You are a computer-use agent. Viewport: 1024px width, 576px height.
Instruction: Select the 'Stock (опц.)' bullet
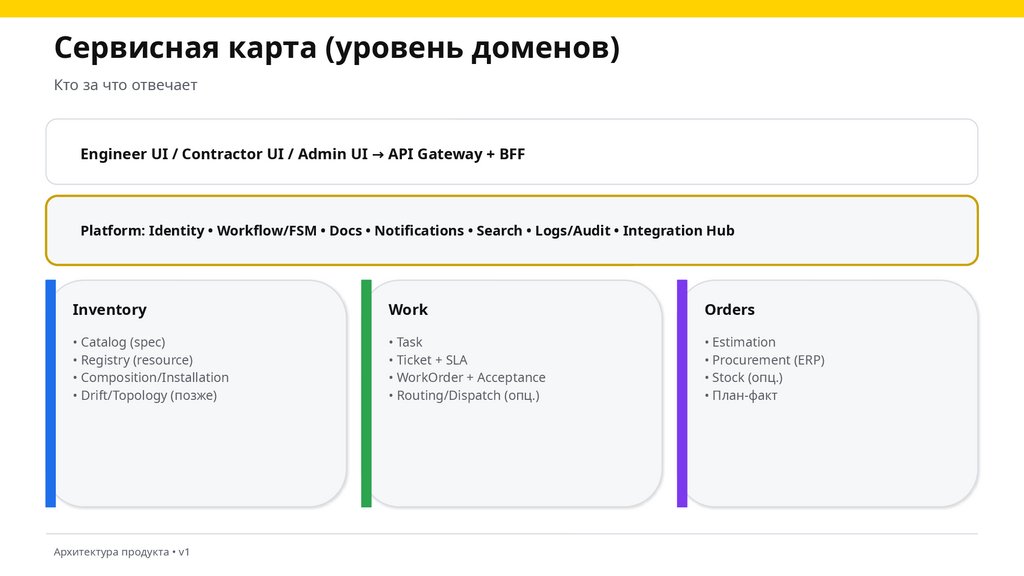pos(743,377)
